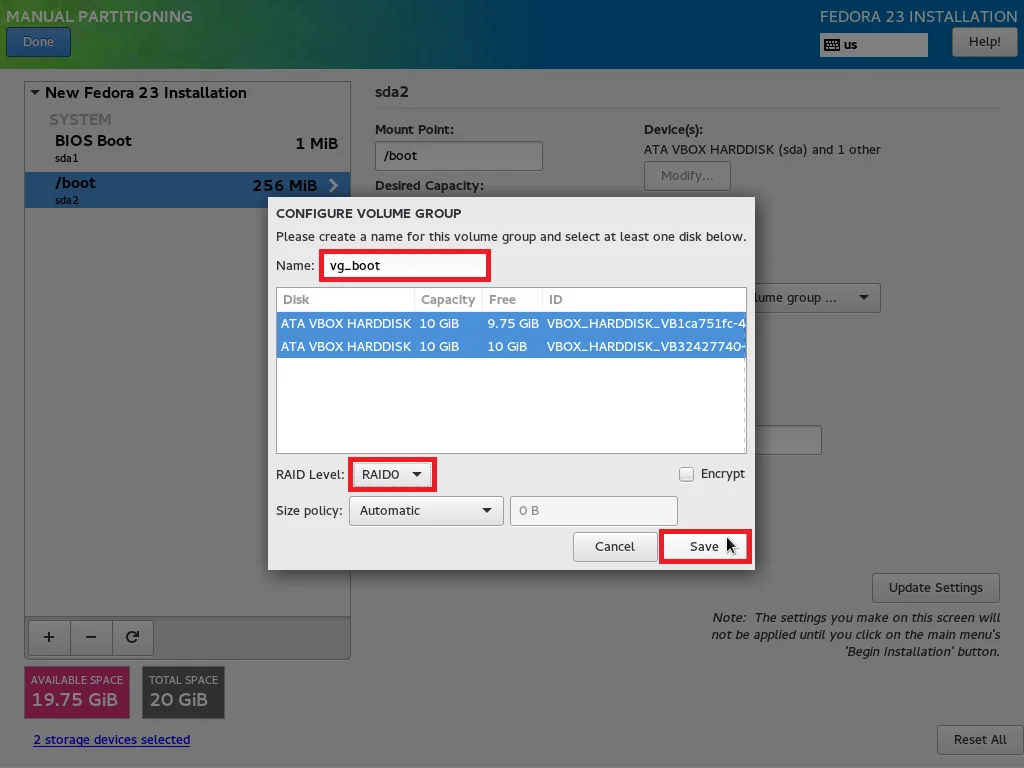Click the plus icon to add mount point
Viewport: 1024px width, 768px height.
(x=49, y=637)
